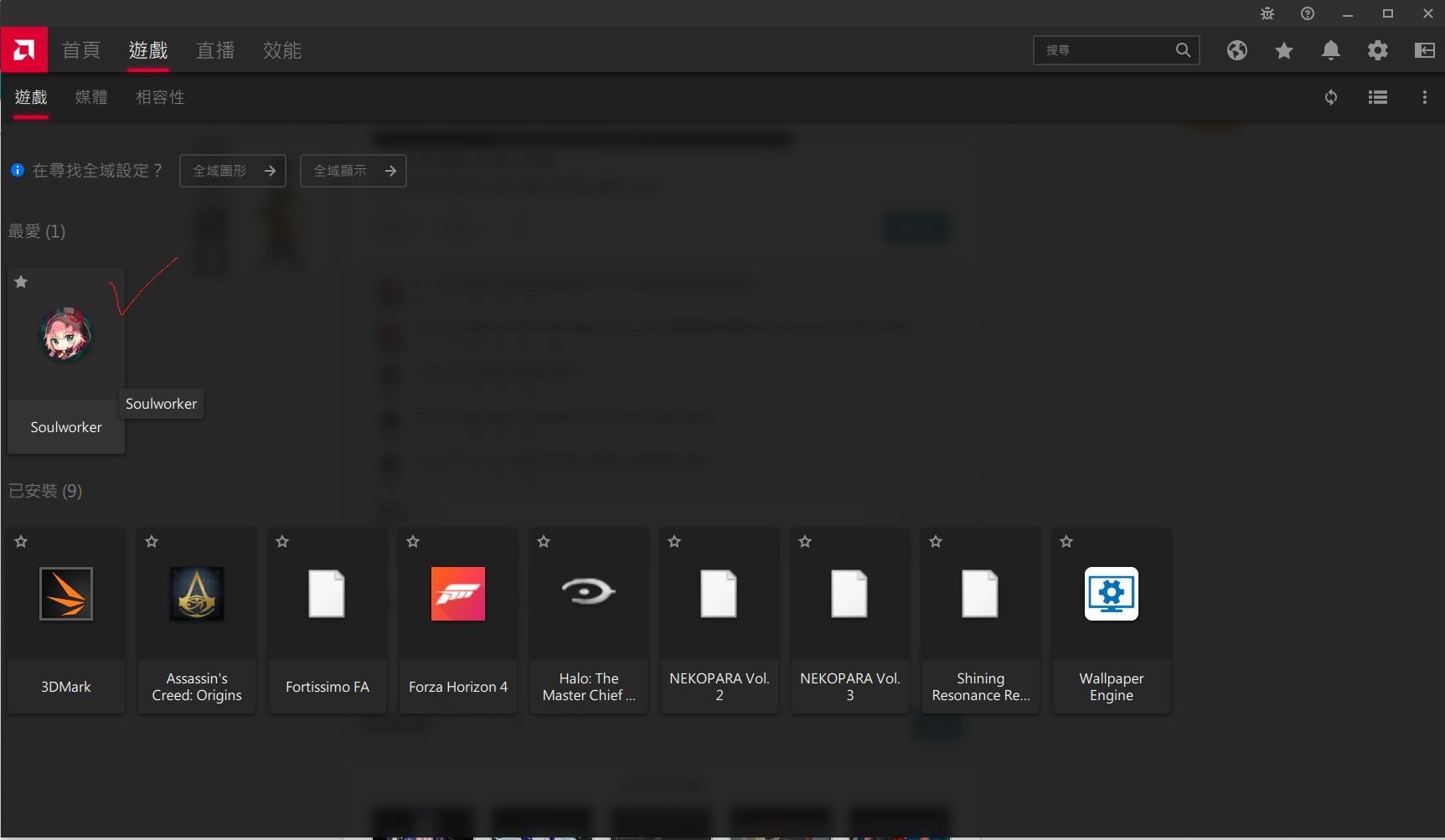Viewport: 1445px width, 840px height.
Task: Click the blue info icon
Action: [x=18, y=170]
